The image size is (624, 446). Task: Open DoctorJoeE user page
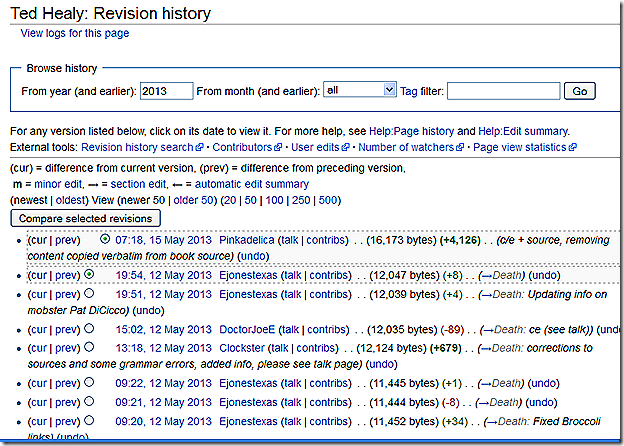(x=247, y=330)
